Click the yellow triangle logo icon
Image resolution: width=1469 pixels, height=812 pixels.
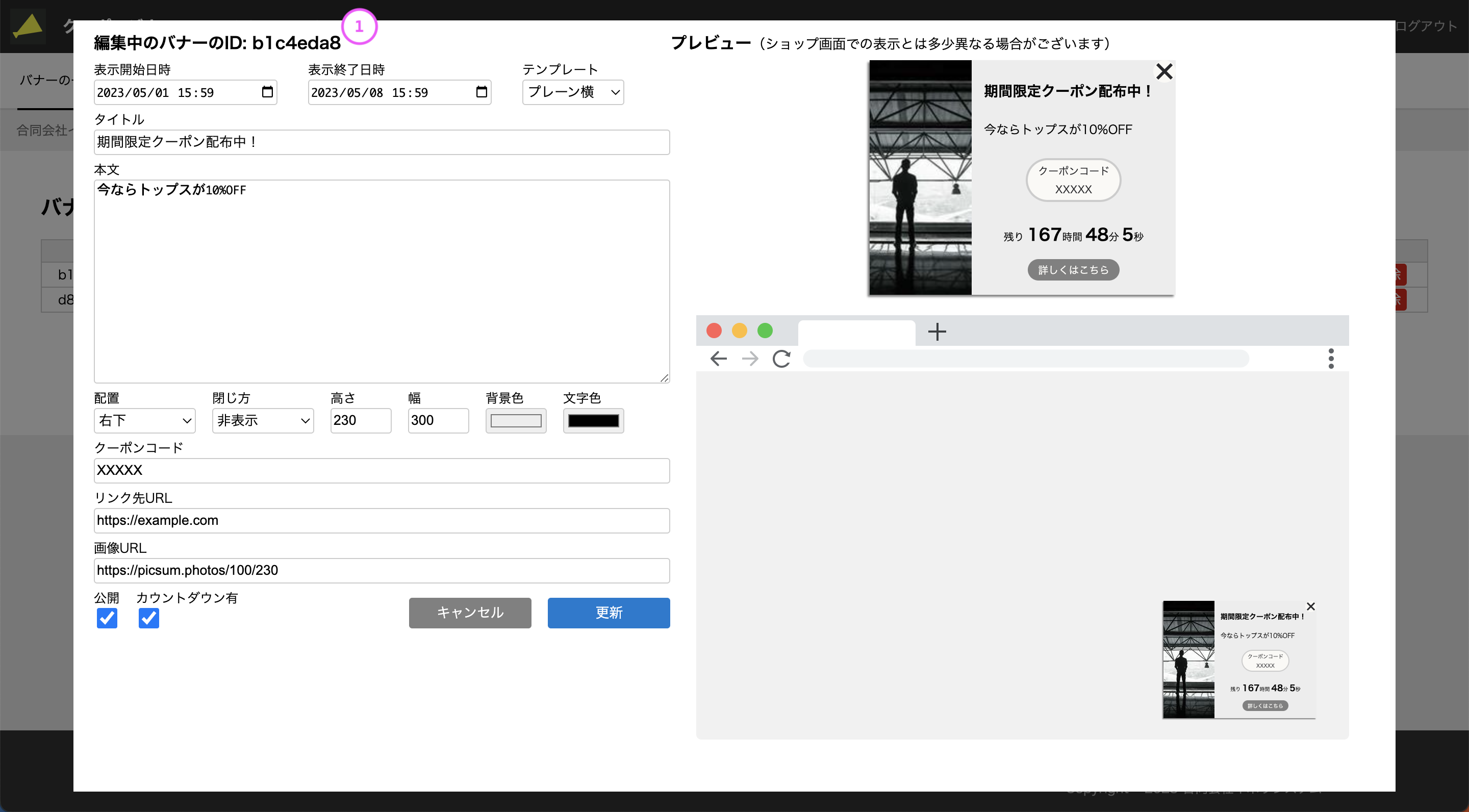[x=28, y=26]
